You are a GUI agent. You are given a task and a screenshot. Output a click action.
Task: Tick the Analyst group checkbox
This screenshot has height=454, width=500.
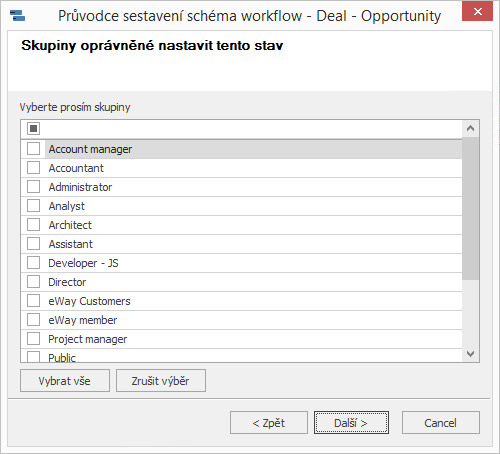point(33,206)
